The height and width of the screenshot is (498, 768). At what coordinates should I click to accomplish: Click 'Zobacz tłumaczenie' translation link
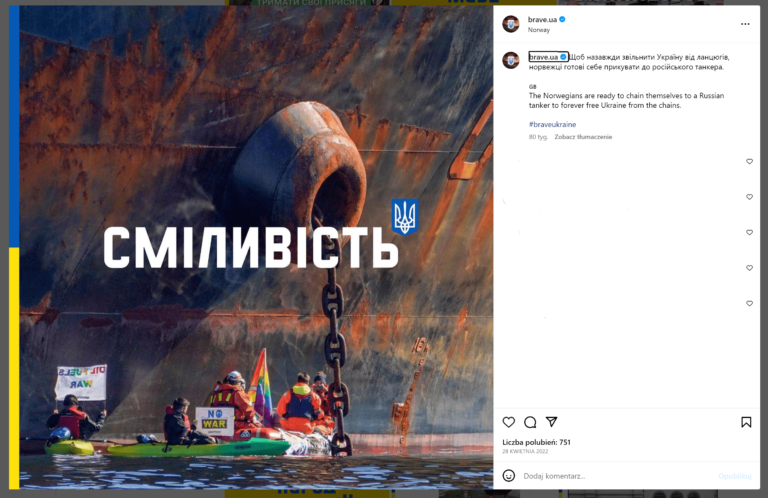[583, 137]
